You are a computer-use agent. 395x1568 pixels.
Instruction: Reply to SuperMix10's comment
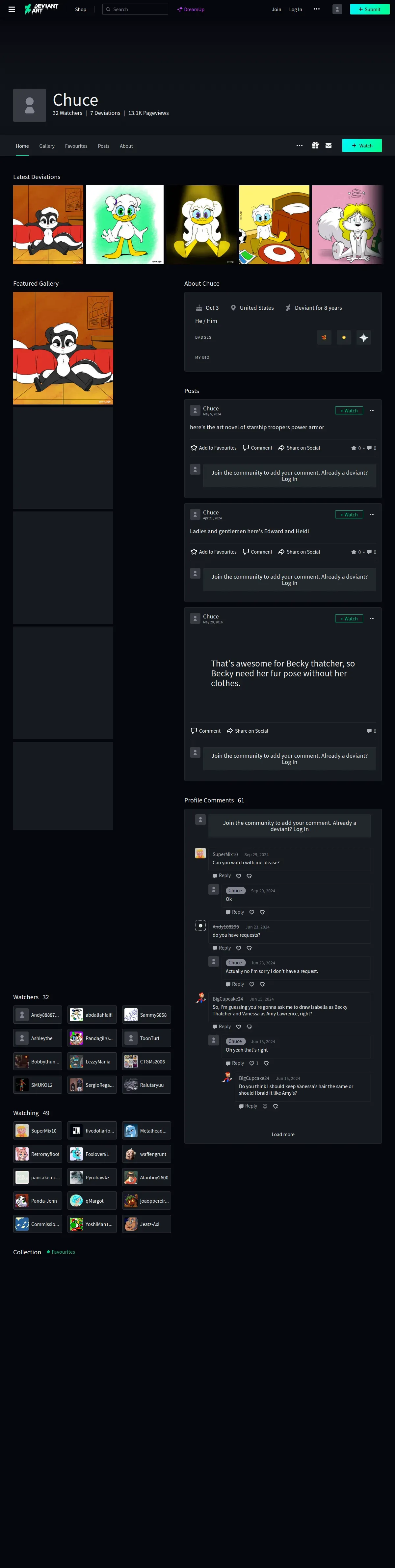click(222, 876)
